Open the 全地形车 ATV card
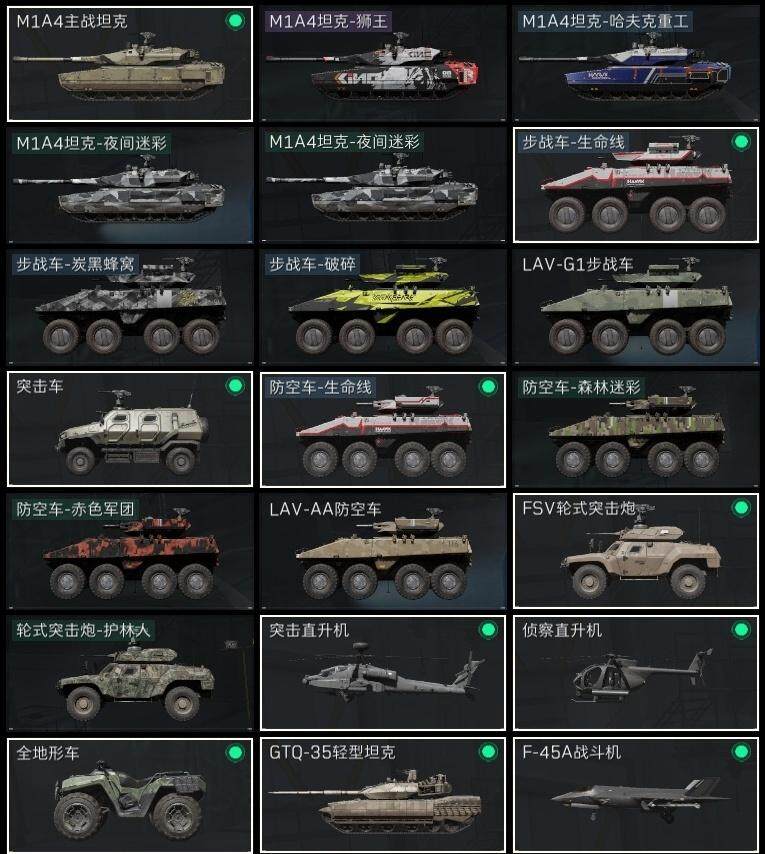Screen dimensions: 765x854 (130, 795)
